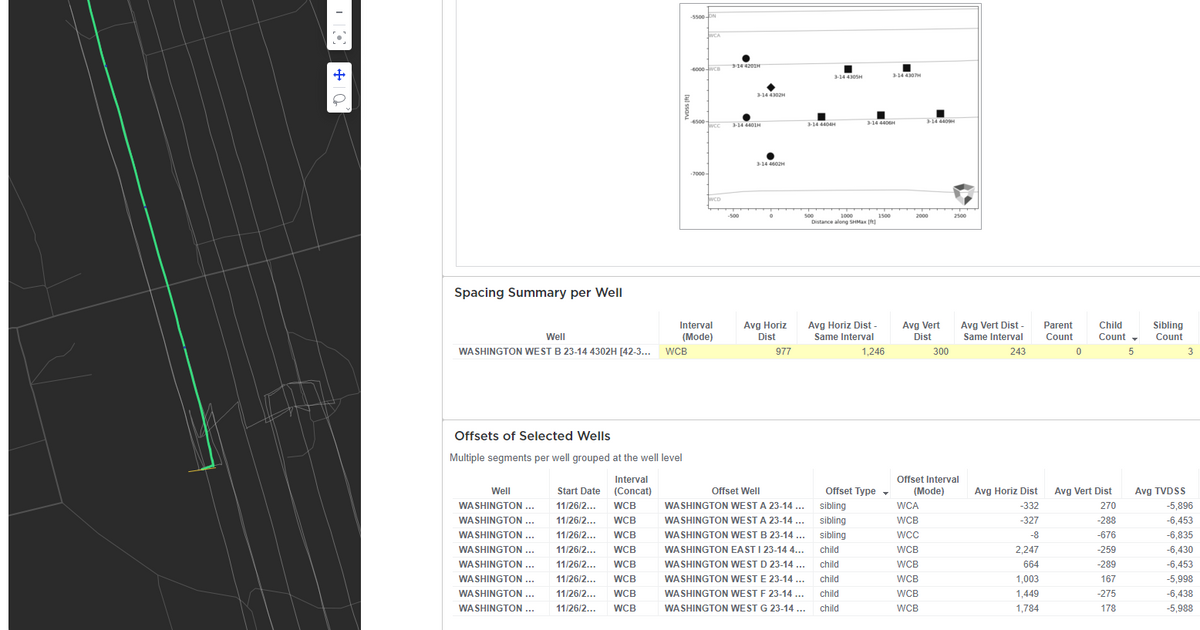Viewport: 1200px width, 630px height.
Task: Click the square marker for well 3-14 4406H
Action: [880, 115]
